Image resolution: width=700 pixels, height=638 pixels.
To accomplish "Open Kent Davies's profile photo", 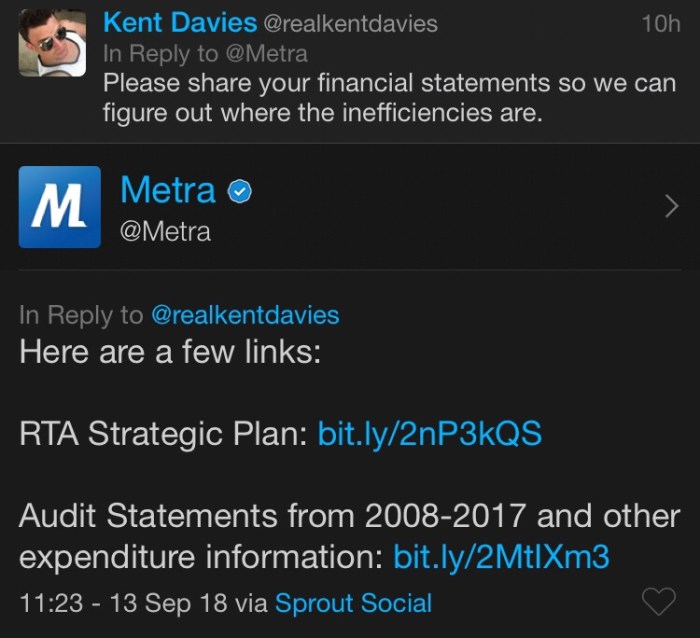I will coord(52,43).
